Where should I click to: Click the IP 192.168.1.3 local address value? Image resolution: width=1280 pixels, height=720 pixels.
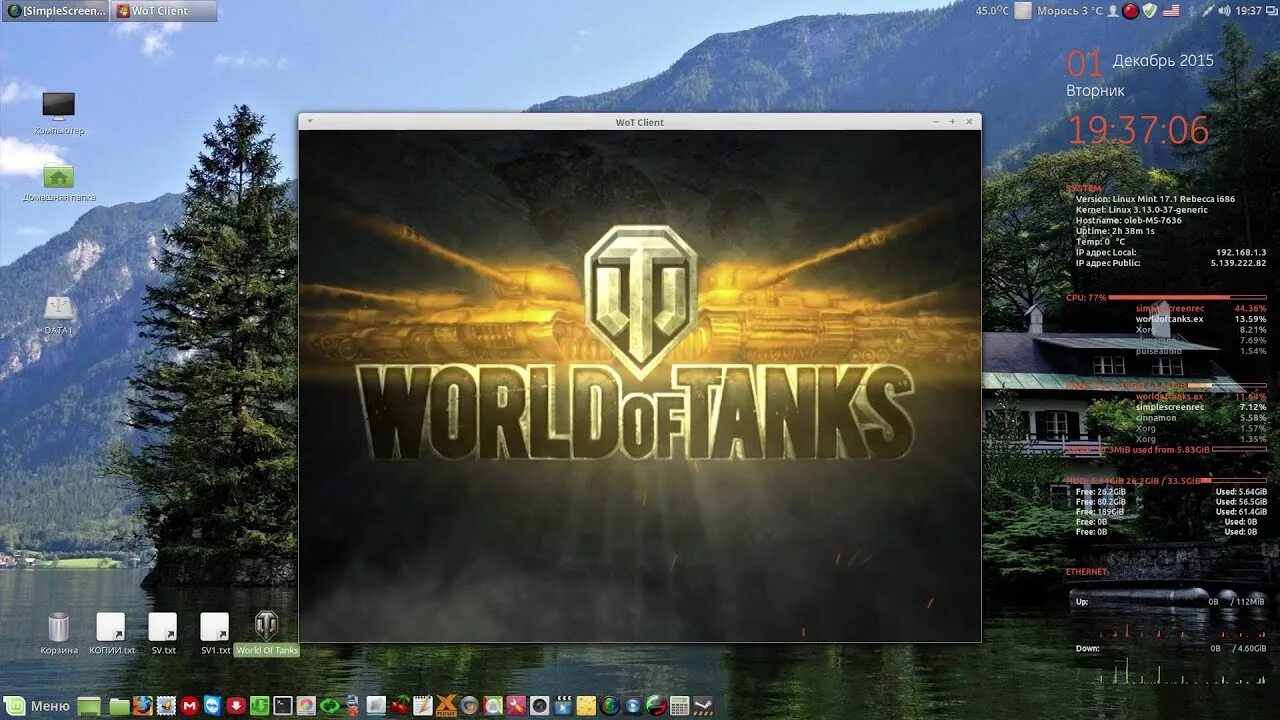tap(1241, 252)
